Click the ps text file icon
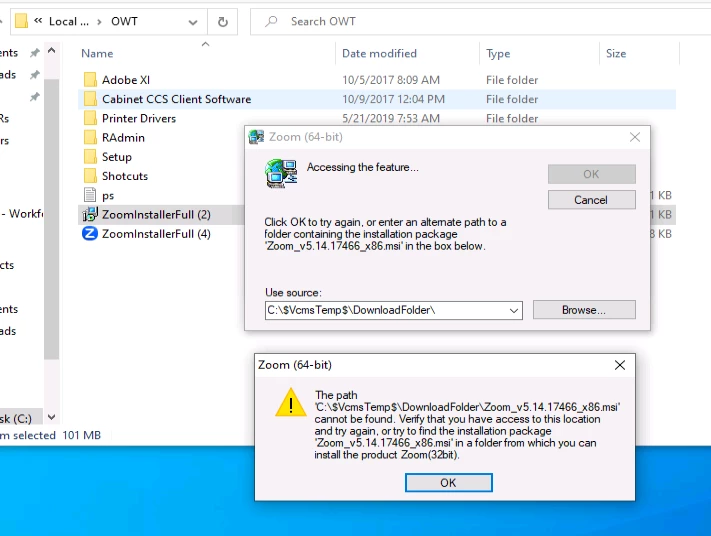The image size is (711, 536). [90, 195]
